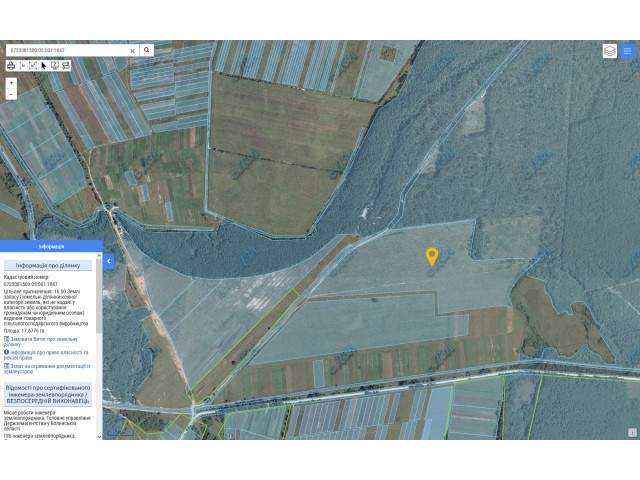The image size is (640, 480).
Task: Open link Замовити Витяг про земельну ділянку
Action: click(41, 342)
